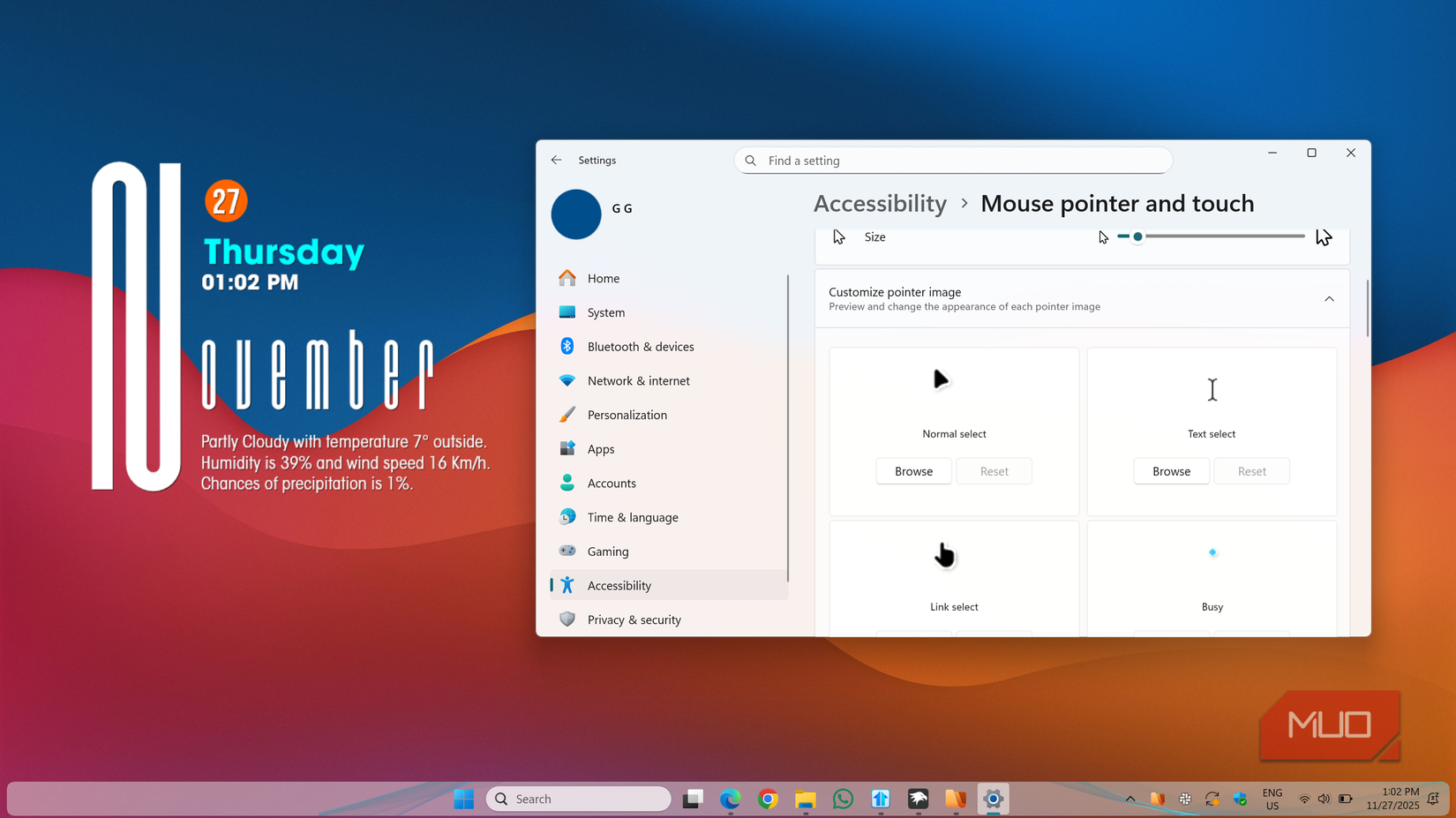The height and width of the screenshot is (818, 1456).
Task: Open WhatsApp from the taskbar
Action: point(843,799)
